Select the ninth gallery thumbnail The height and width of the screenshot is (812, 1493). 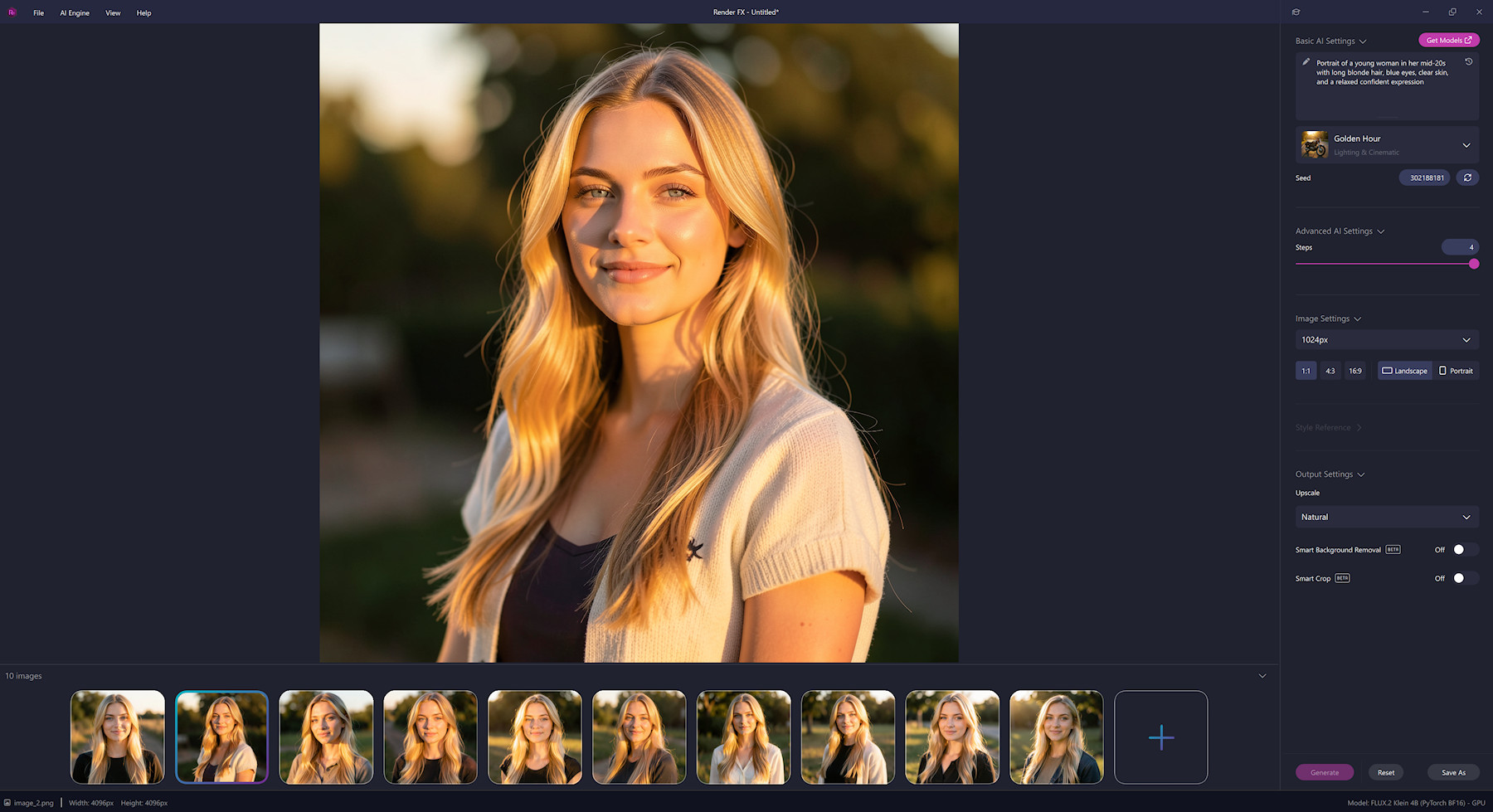pyautogui.click(x=952, y=737)
